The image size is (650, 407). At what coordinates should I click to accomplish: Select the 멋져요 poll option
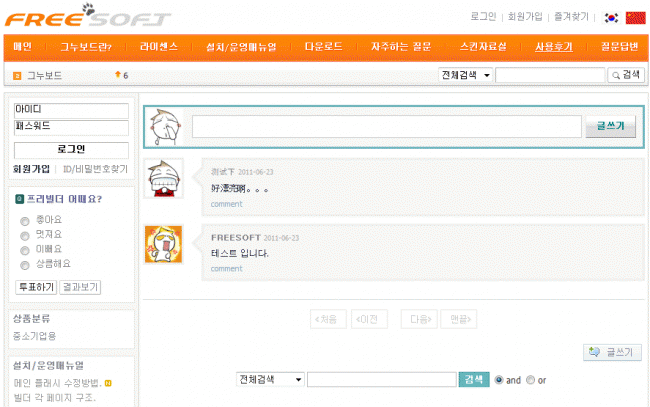point(25,236)
